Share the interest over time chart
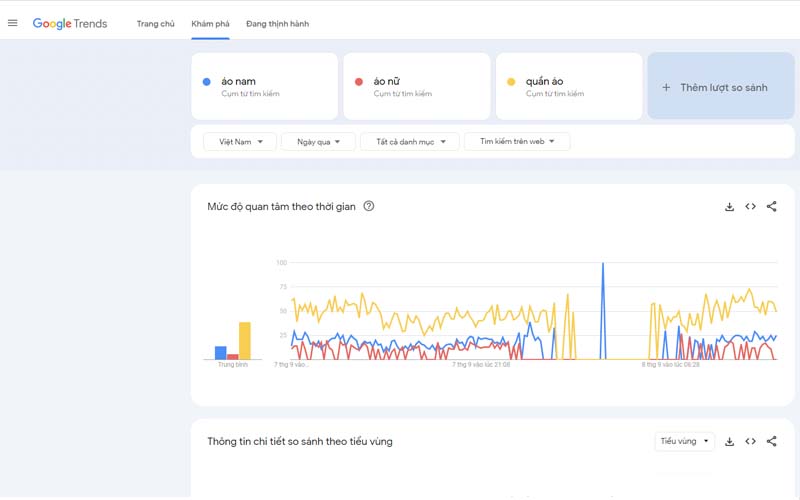The height and width of the screenshot is (500, 800). click(x=771, y=207)
